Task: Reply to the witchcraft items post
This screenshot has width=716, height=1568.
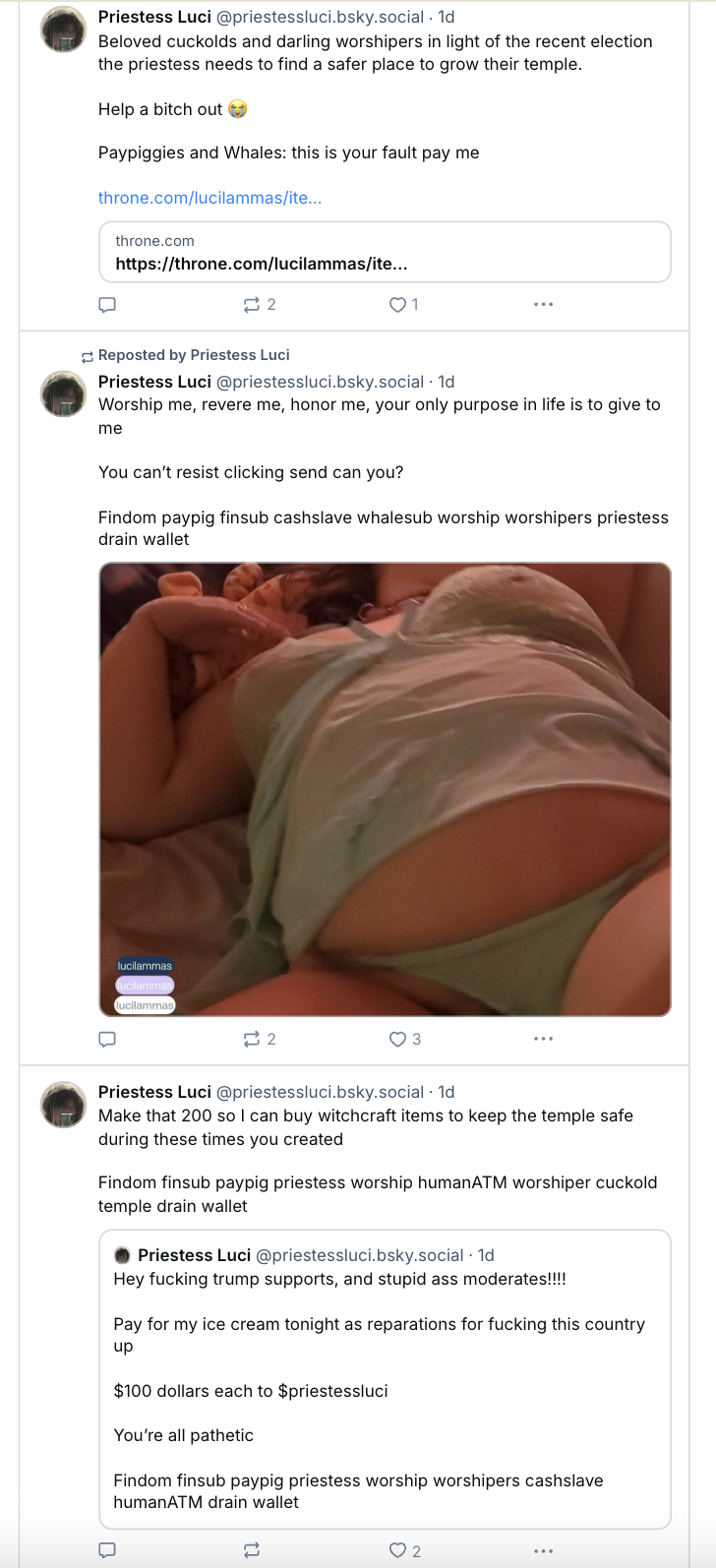Action: point(108,1550)
